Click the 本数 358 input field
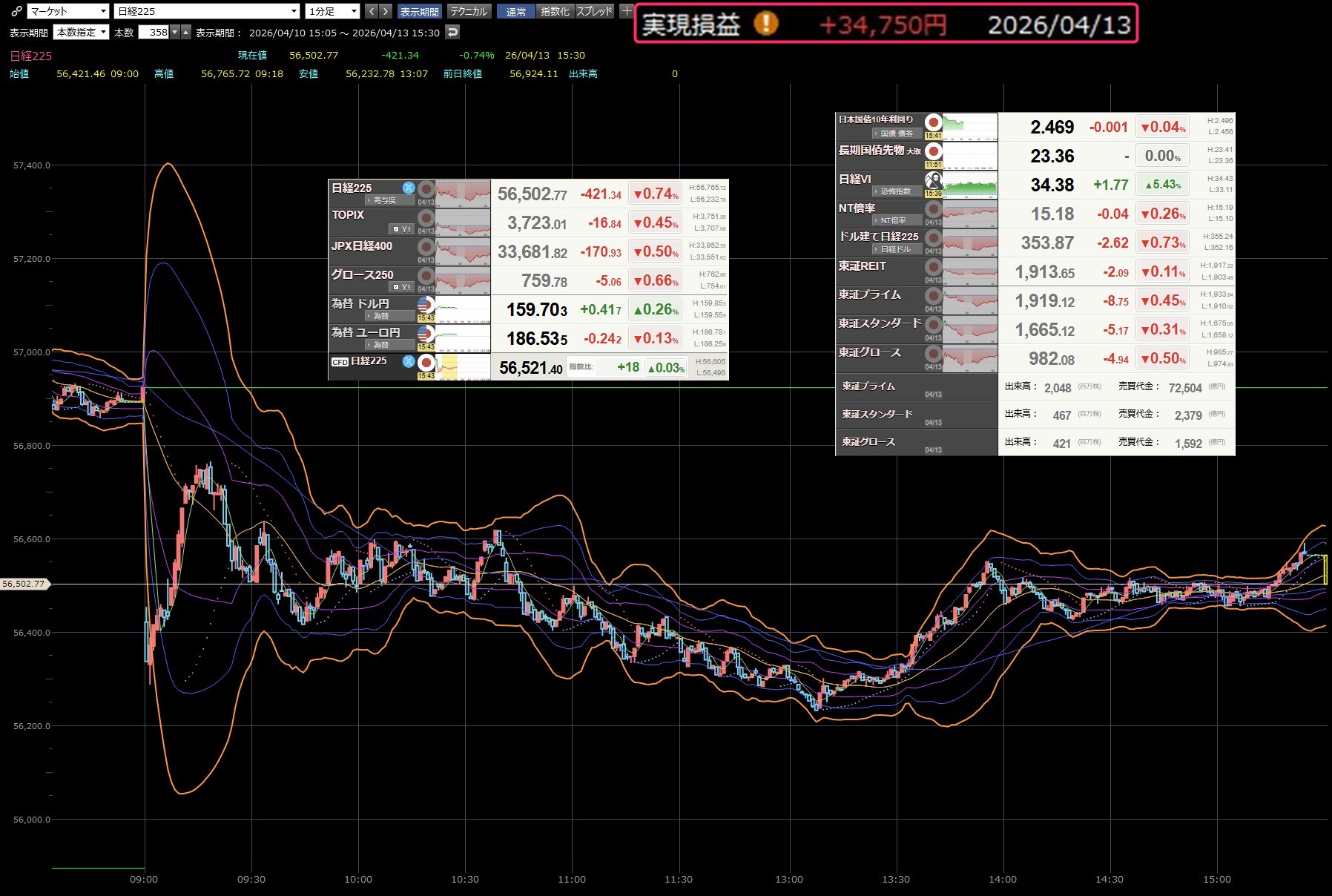 point(154,32)
